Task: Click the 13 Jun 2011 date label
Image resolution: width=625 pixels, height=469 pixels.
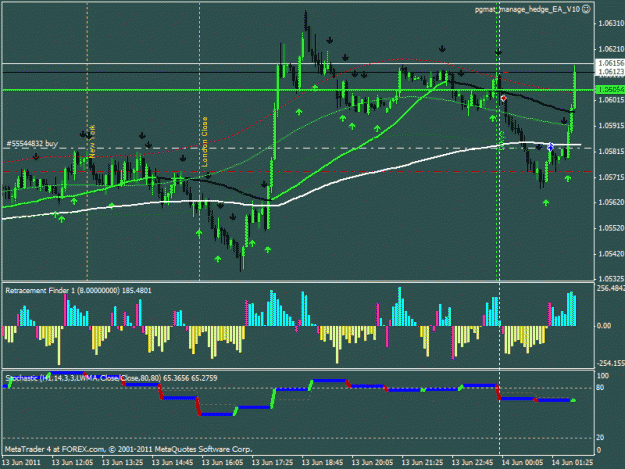Action: point(21,462)
